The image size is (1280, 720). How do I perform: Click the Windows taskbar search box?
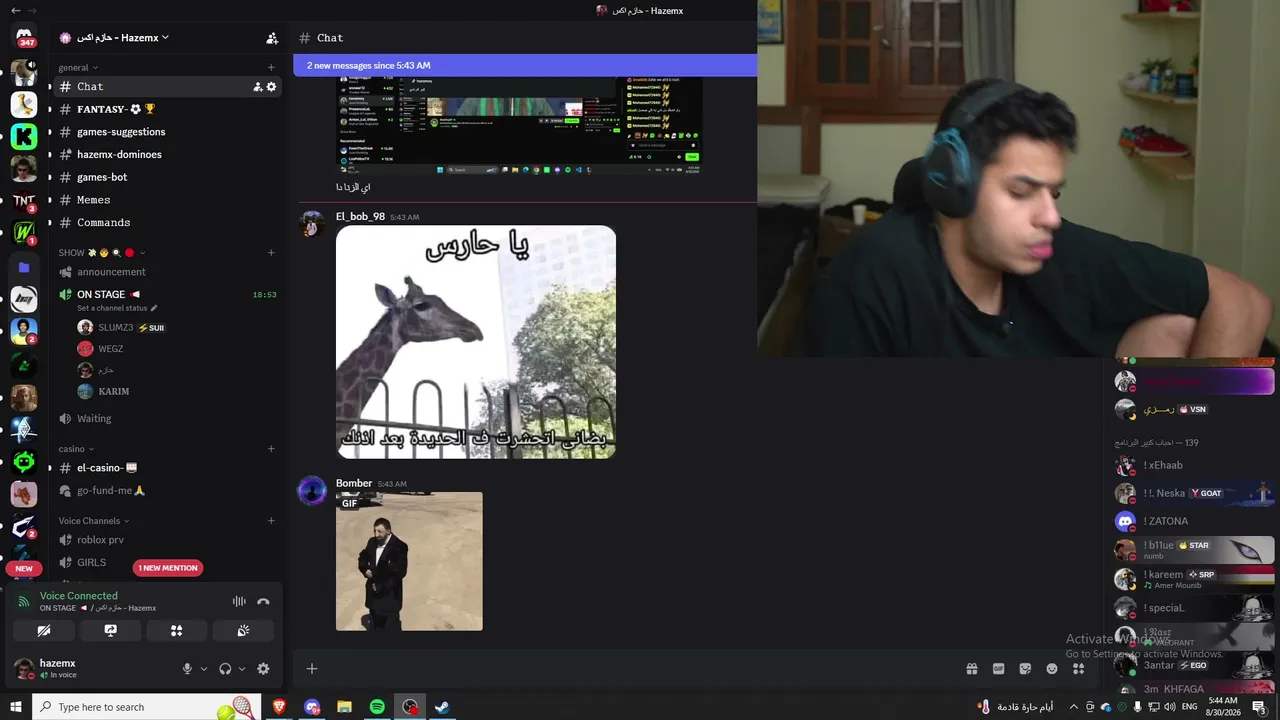coord(147,707)
